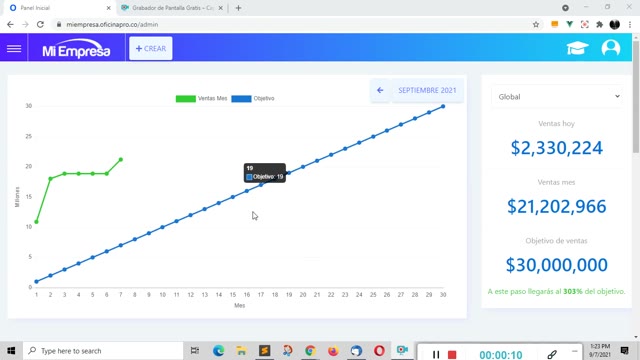Click the Type here to search box
This screenshot has height=360, width=640.
pos(103,351)
